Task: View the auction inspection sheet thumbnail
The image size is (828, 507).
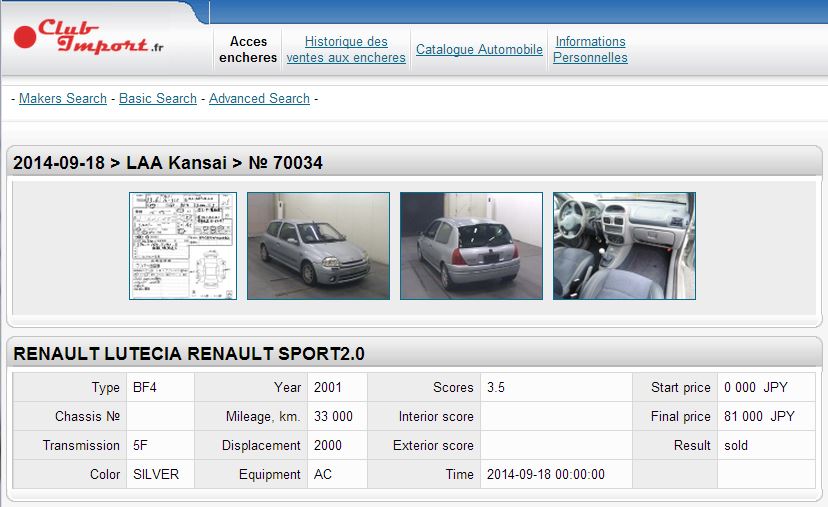Action: click(x=183, y=246)
